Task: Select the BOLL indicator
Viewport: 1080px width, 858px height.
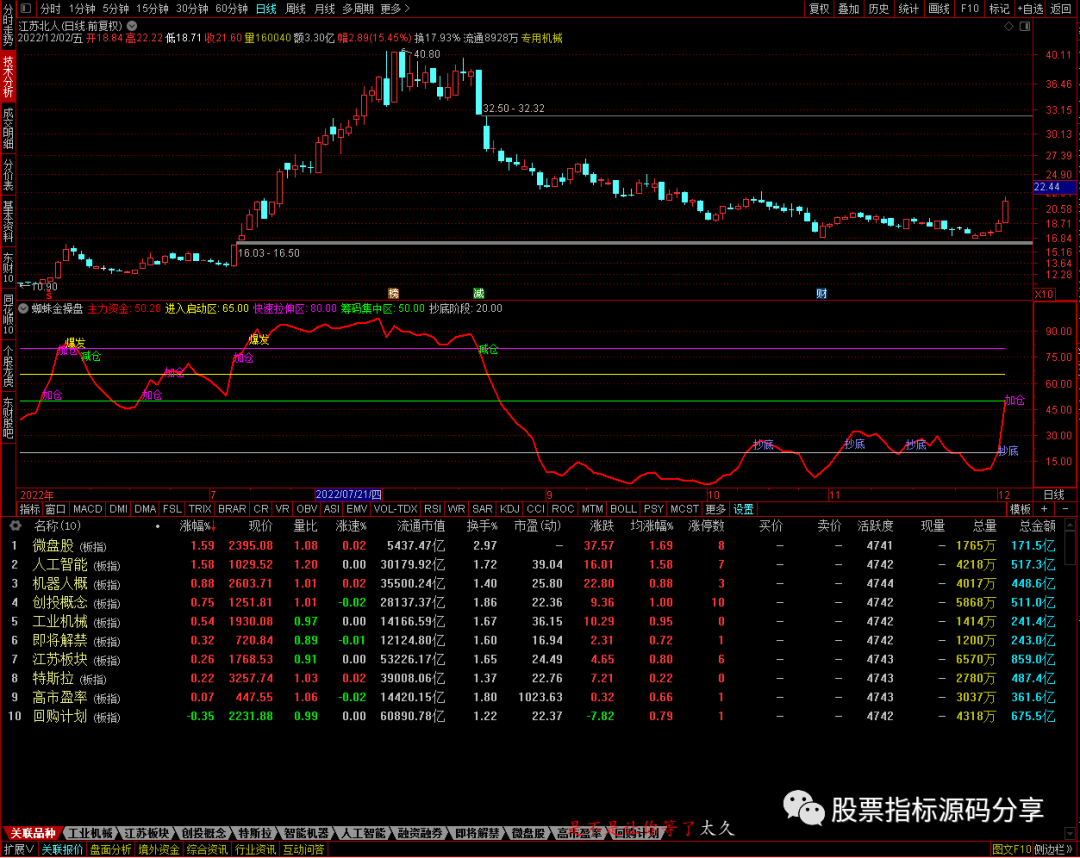Action: click(x=623, y=509)
